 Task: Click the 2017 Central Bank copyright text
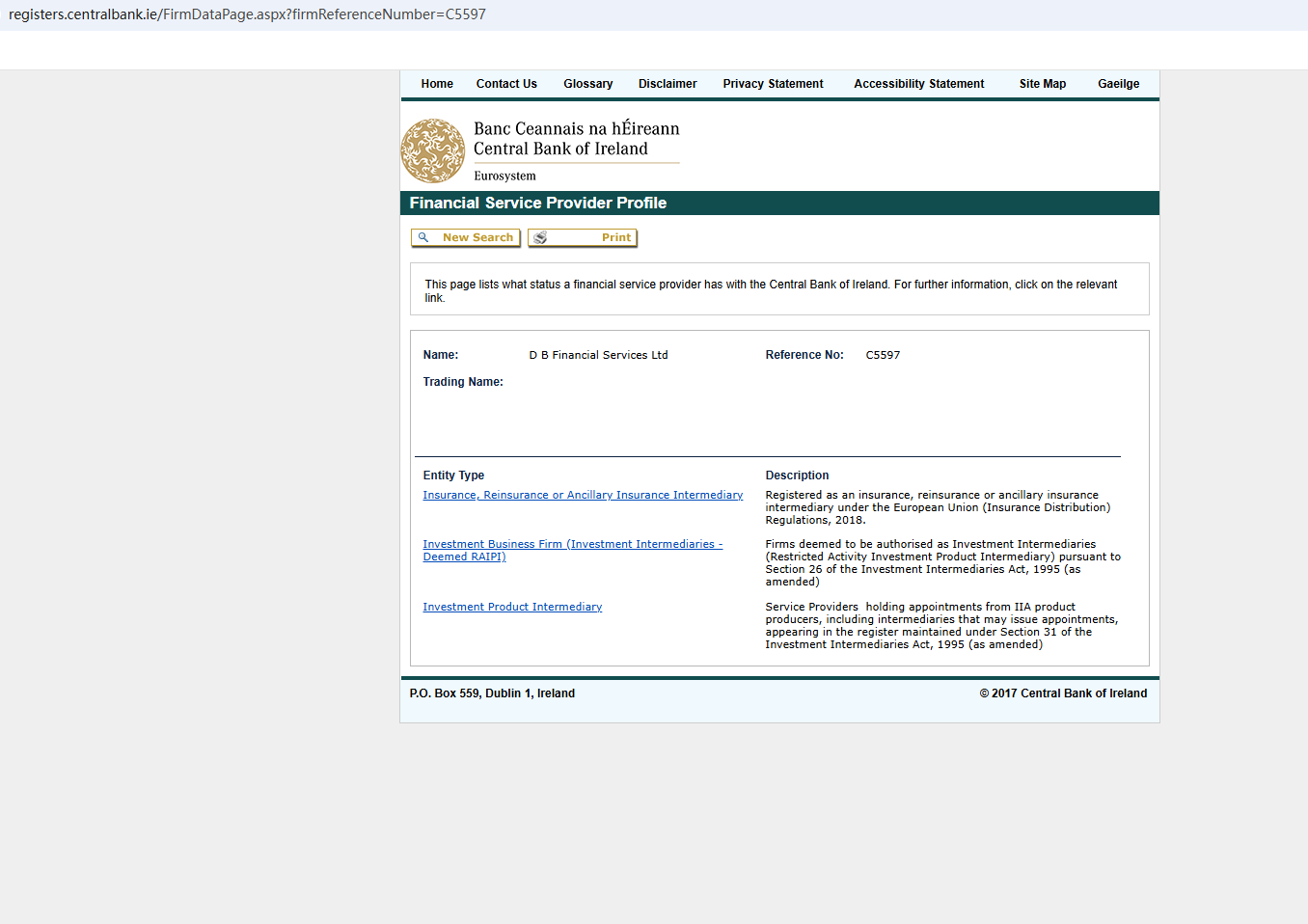coord(1063,693)
